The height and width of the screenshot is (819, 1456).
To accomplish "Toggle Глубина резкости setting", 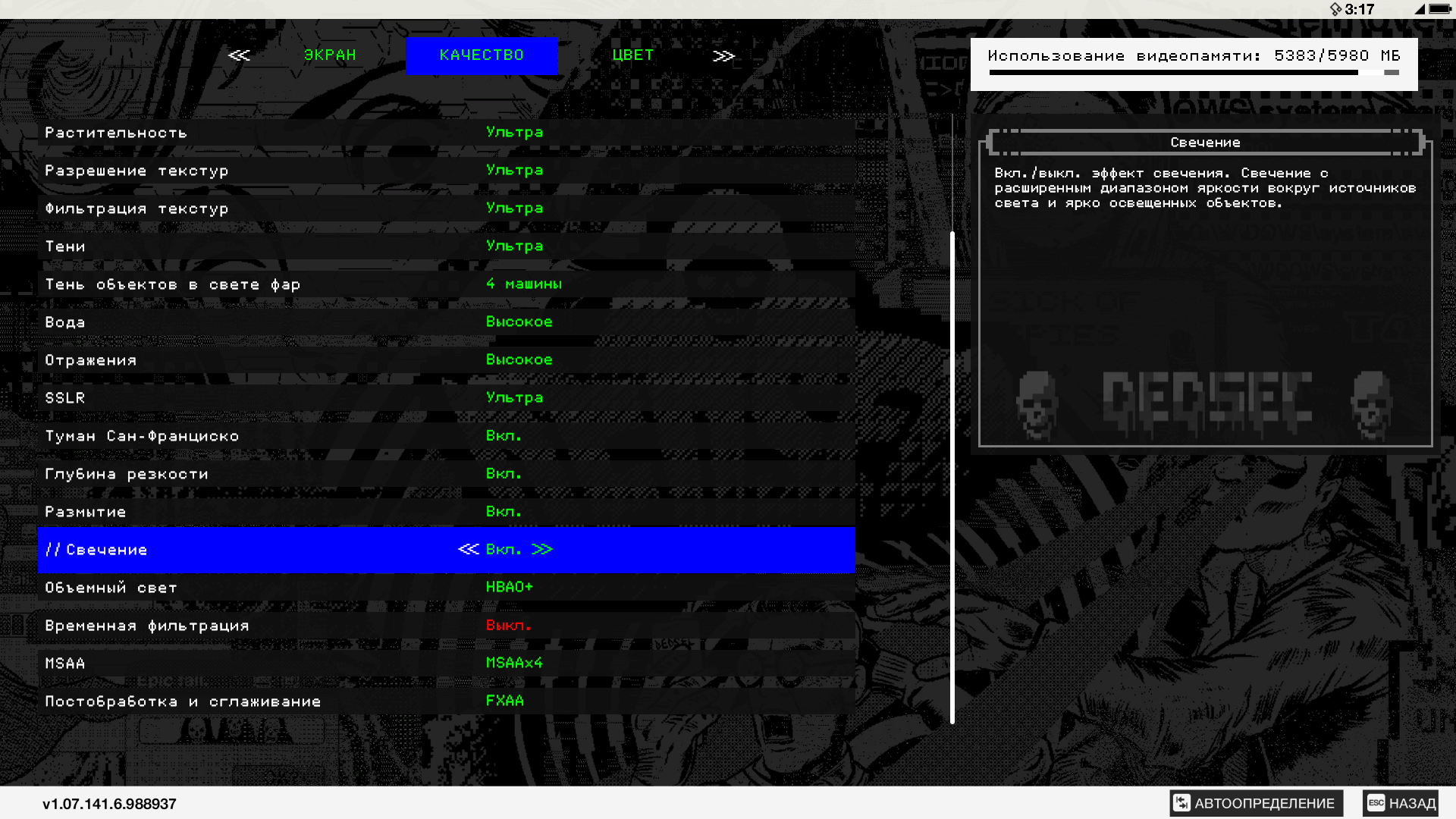I will (504, 474).
